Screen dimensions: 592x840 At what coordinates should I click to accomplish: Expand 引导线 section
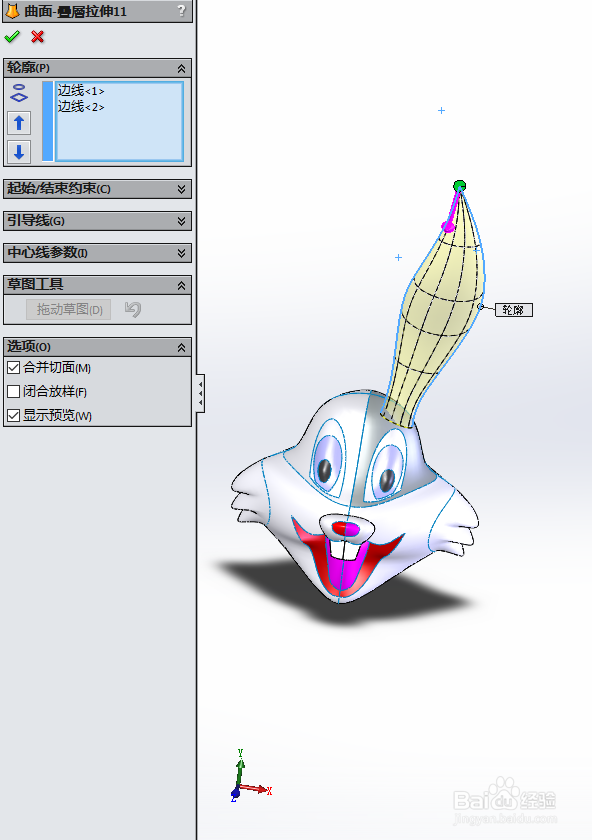(x=98, y=221)
